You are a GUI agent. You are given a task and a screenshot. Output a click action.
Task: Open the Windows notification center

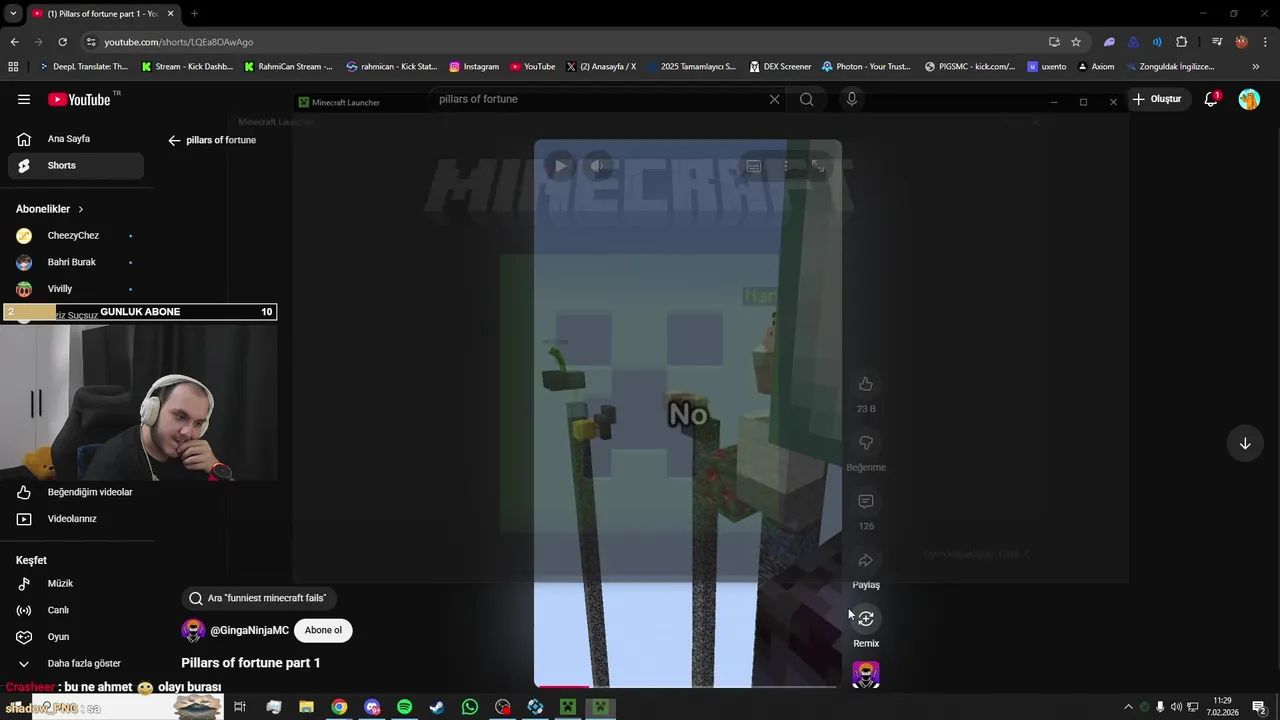[1259, 707]
